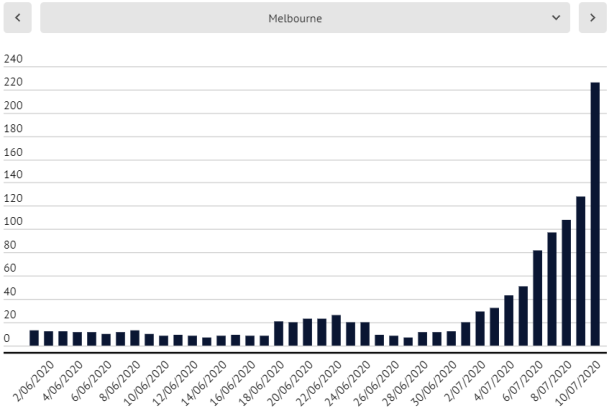609x411 pixels.
Task: Select the tallest bar for 10/07/2020
Action: point(595,214)
